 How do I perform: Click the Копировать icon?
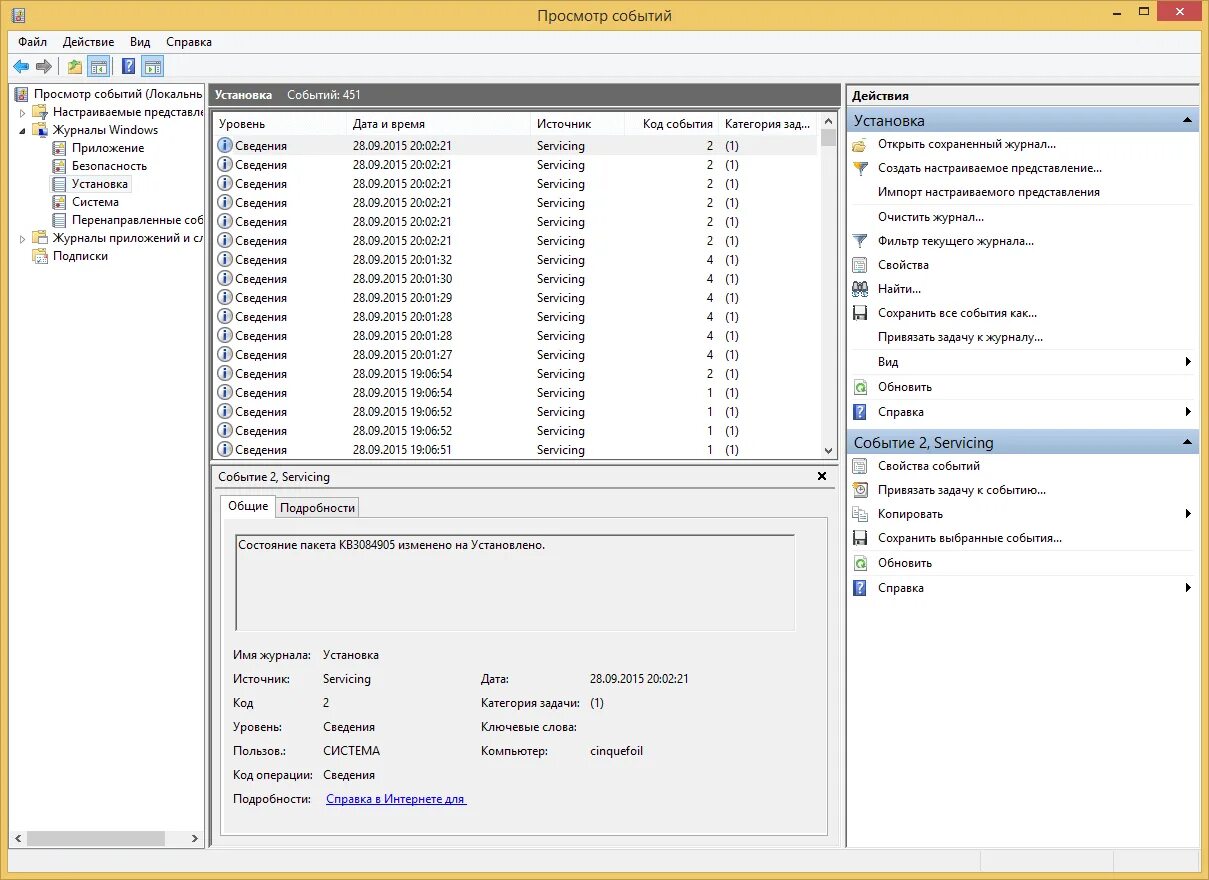(860, 514)
